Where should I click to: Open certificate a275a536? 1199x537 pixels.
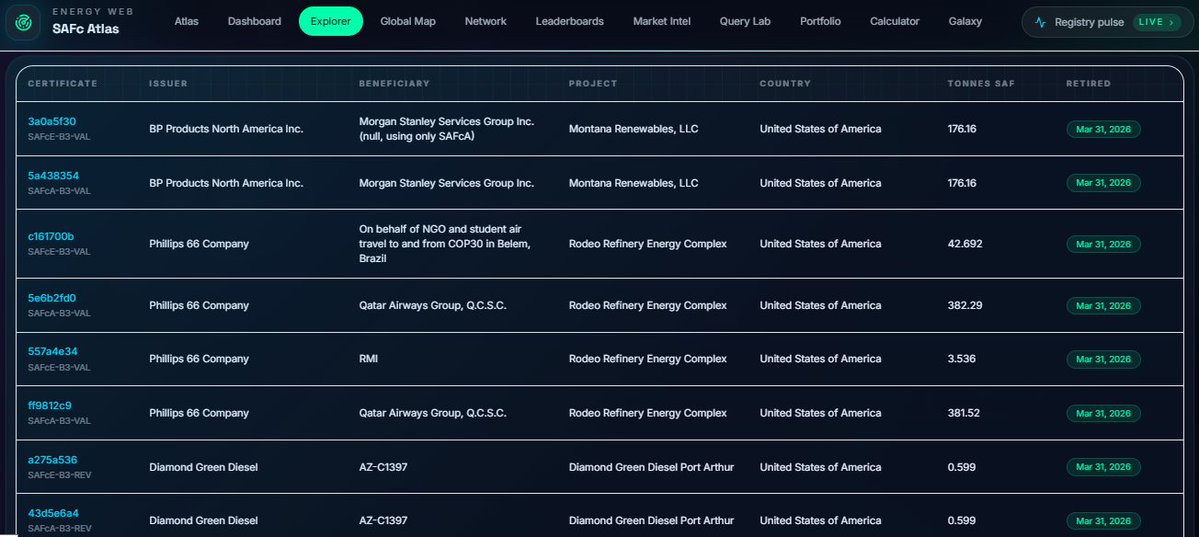tap(53, 460)
